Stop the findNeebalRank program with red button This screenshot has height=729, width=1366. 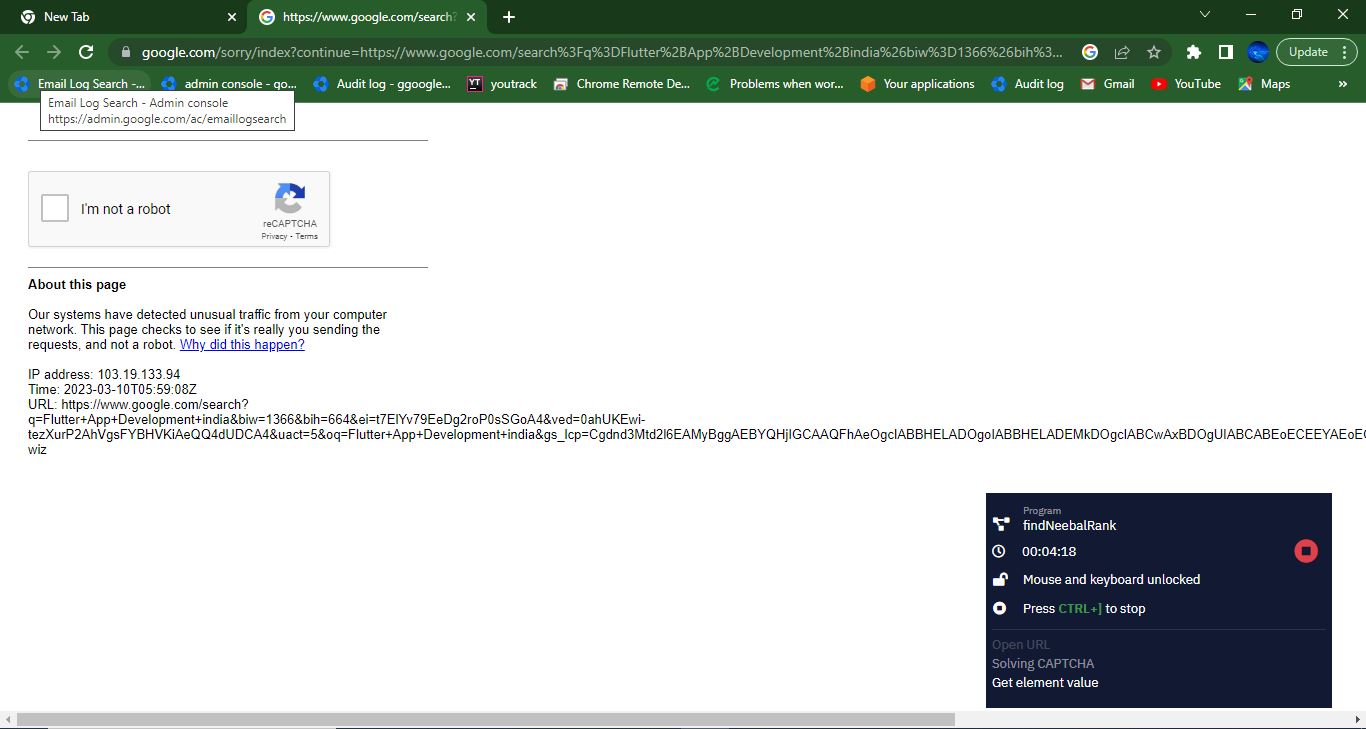[x=1305, y=551]
